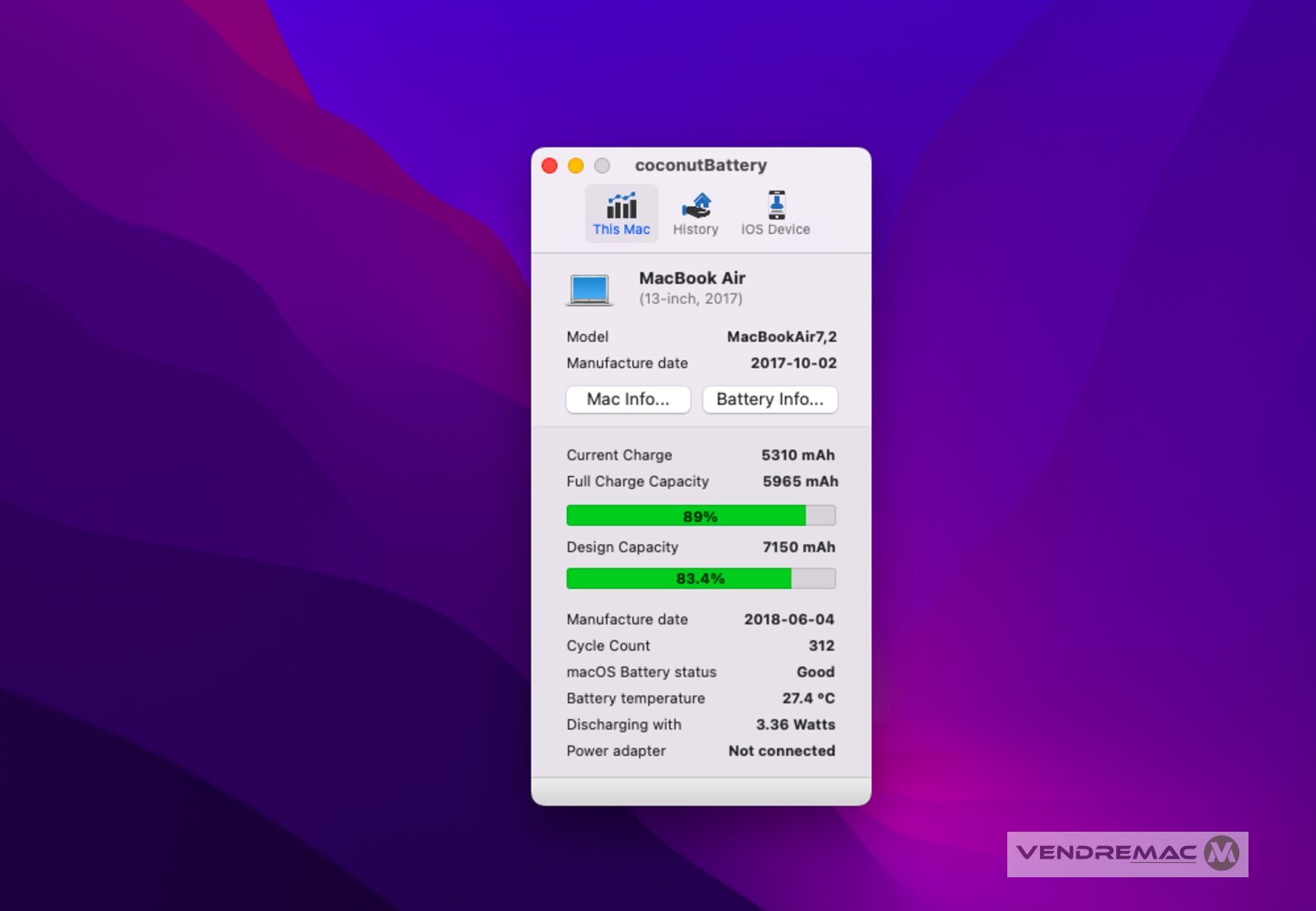Switch to the iOS Device view
The width and height of the screenshot is (1316, 911).
(x=775, y=206)
